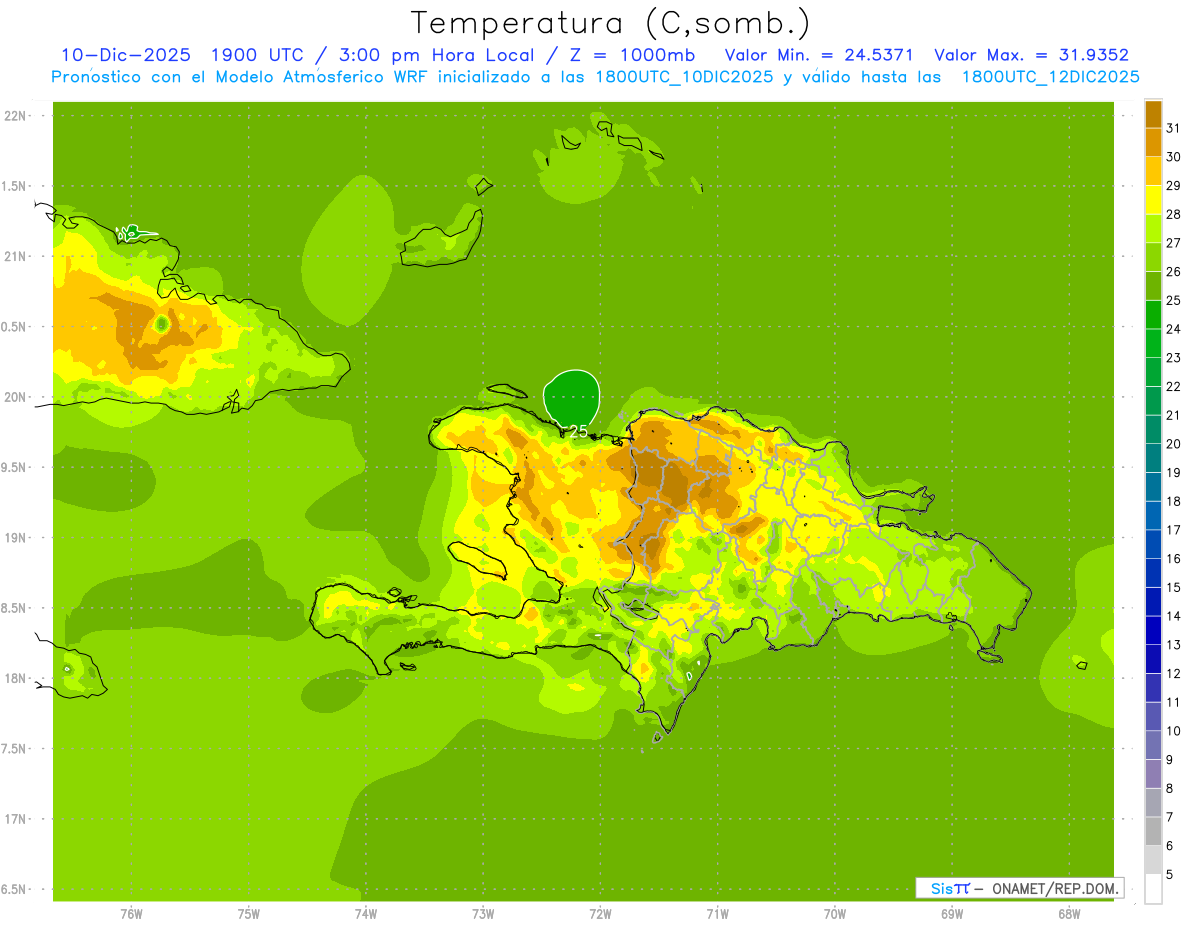Click the '20N' latitude label

click(x=17, y=397)
